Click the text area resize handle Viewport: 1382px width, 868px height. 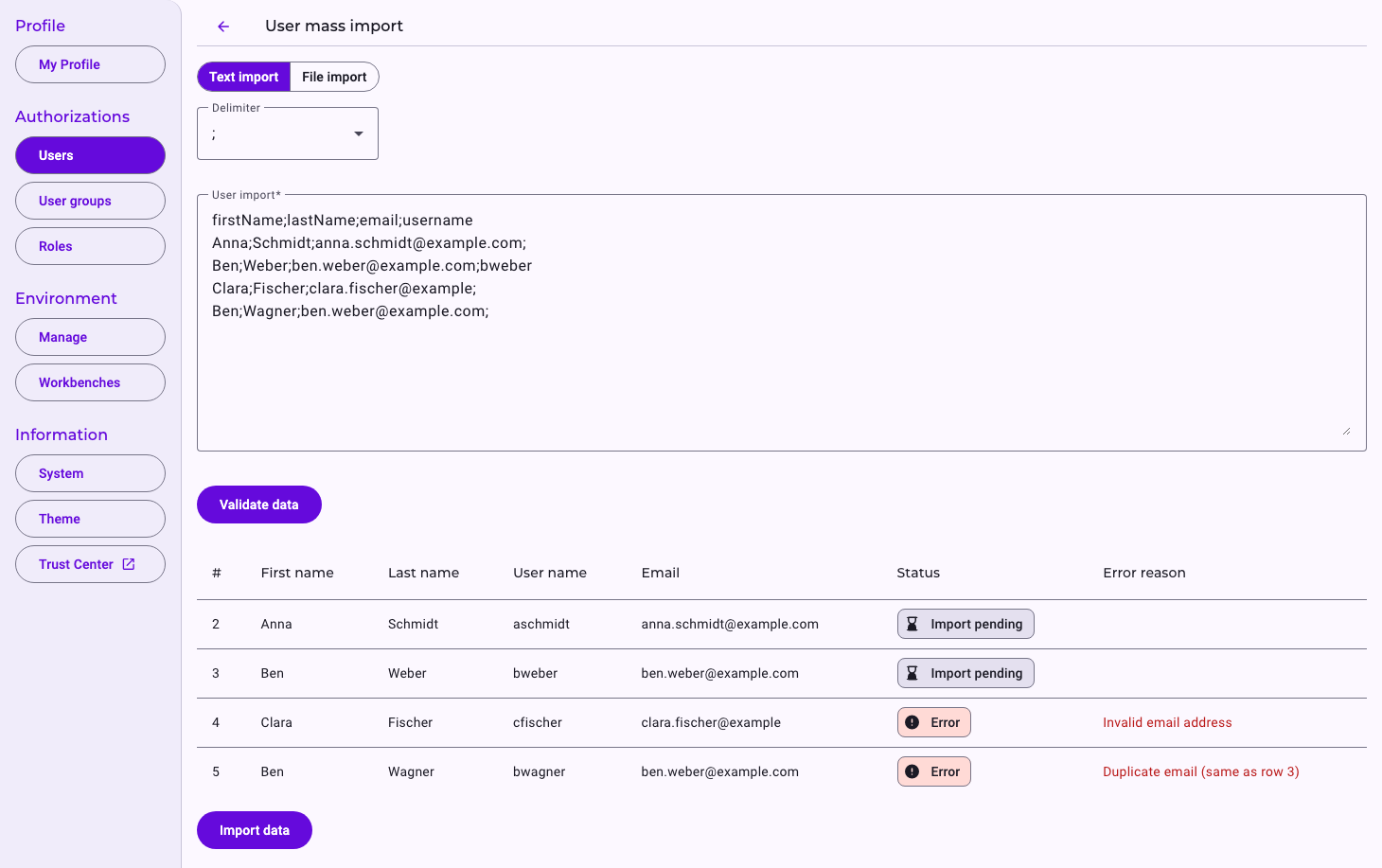click(1346, 431)
